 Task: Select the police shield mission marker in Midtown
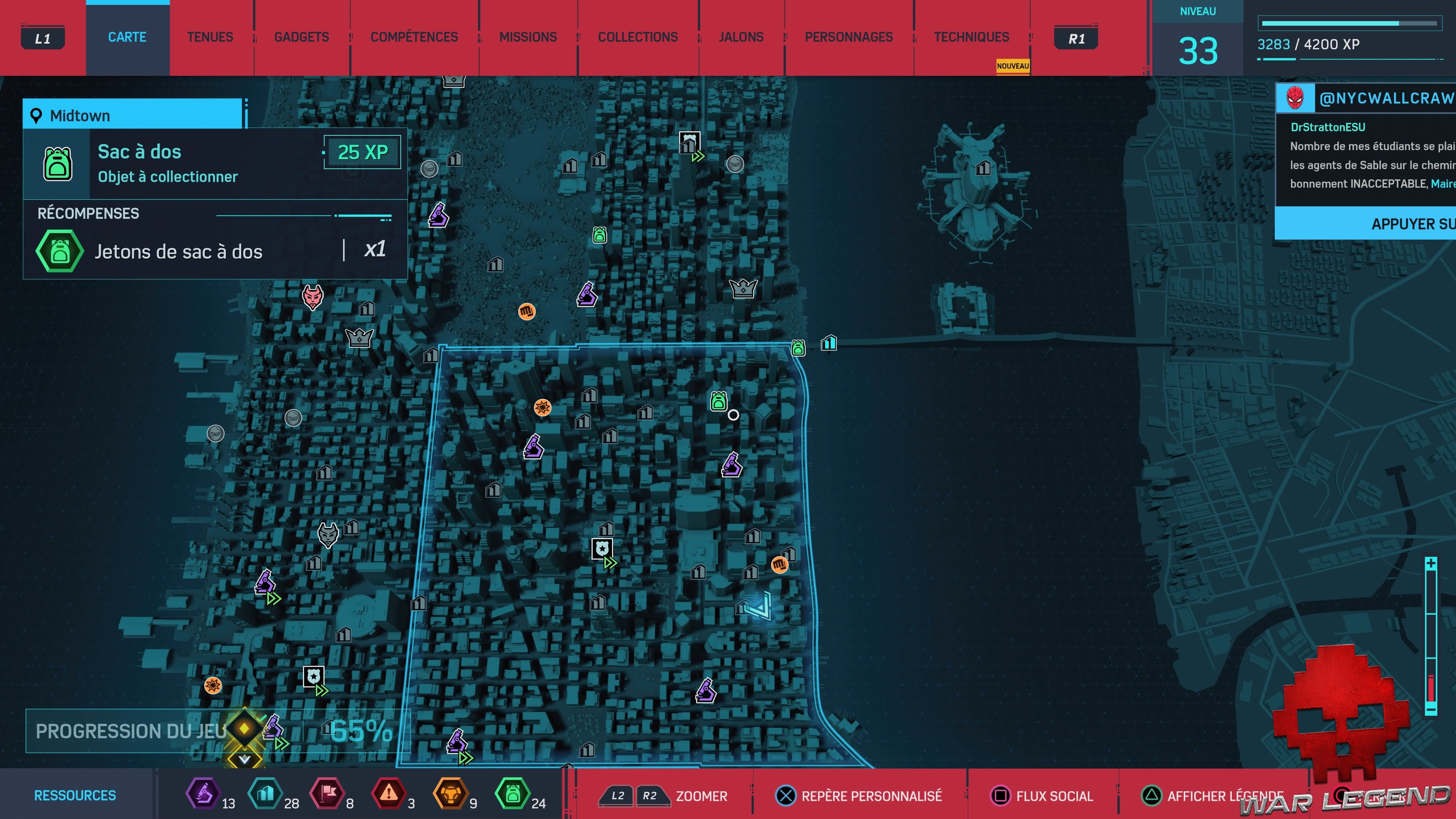point(602,548)
